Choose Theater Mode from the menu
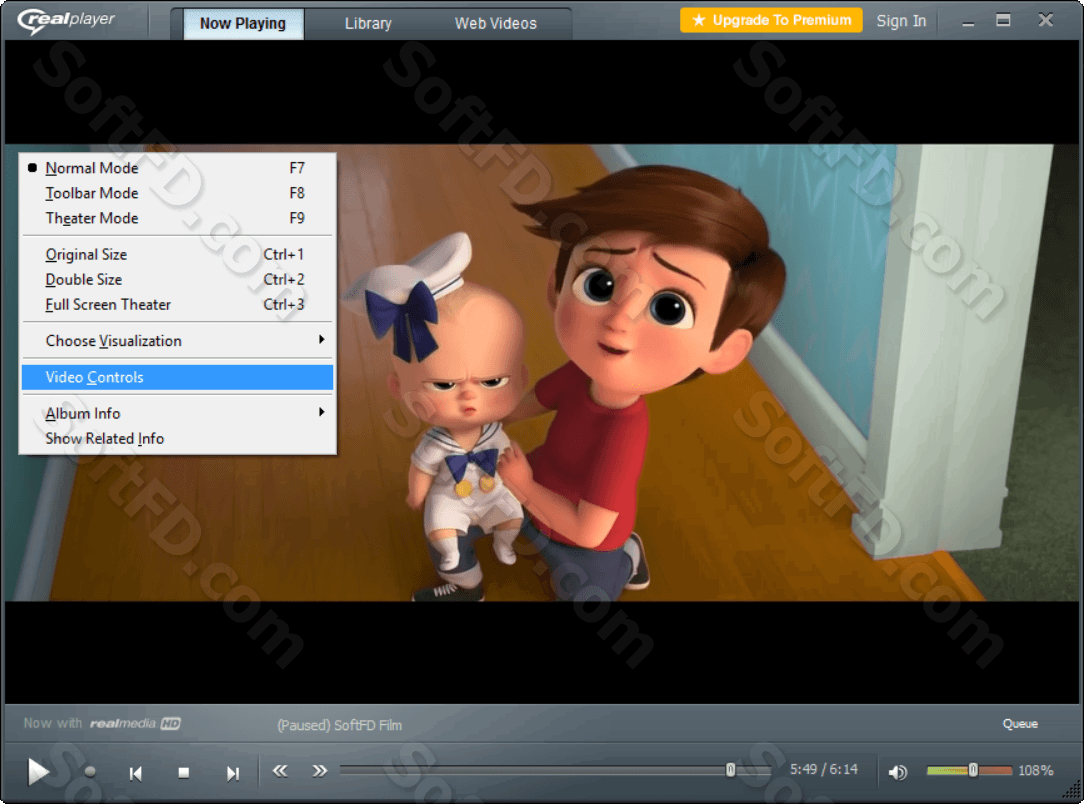 [178, 218]
